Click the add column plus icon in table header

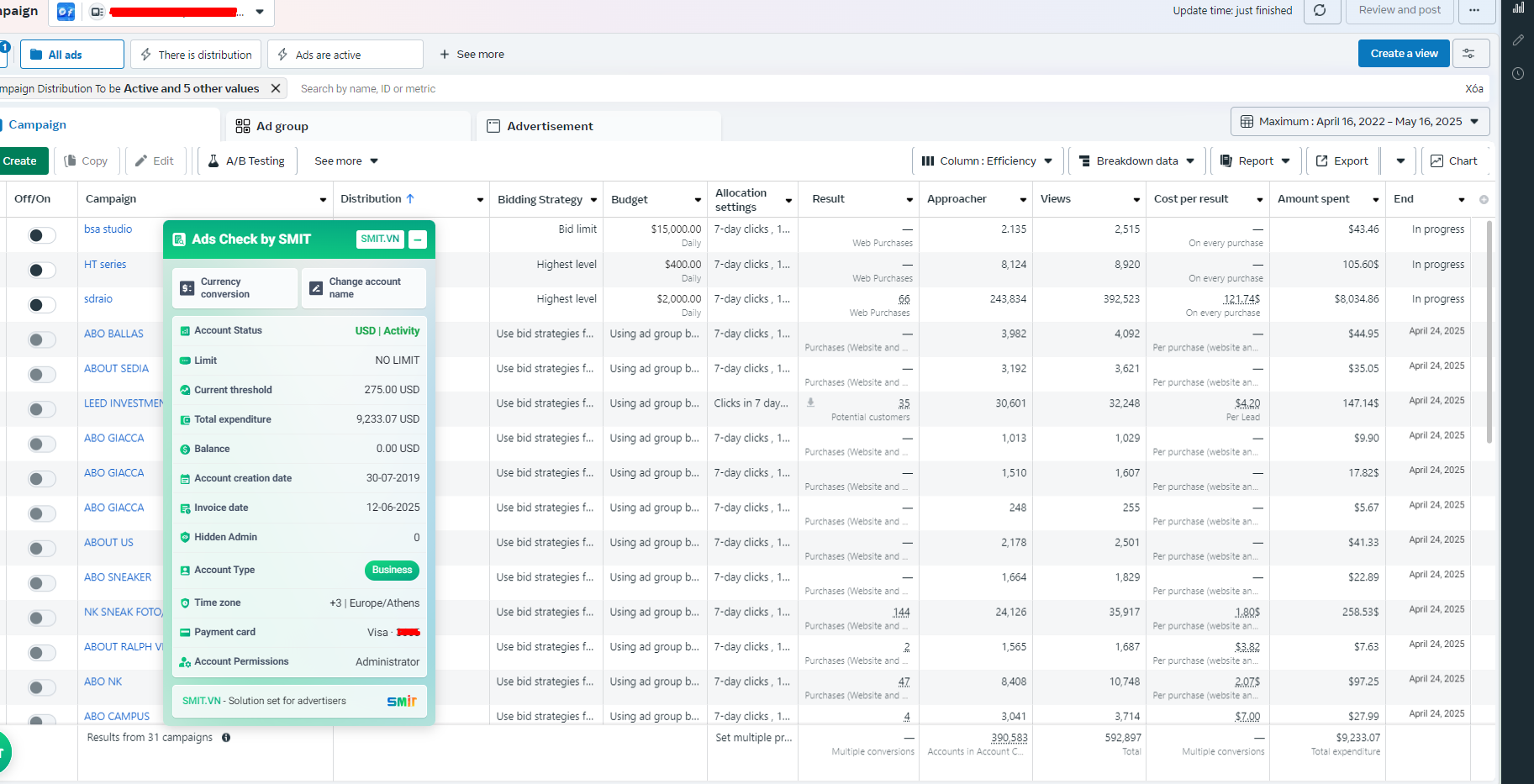1484,199
